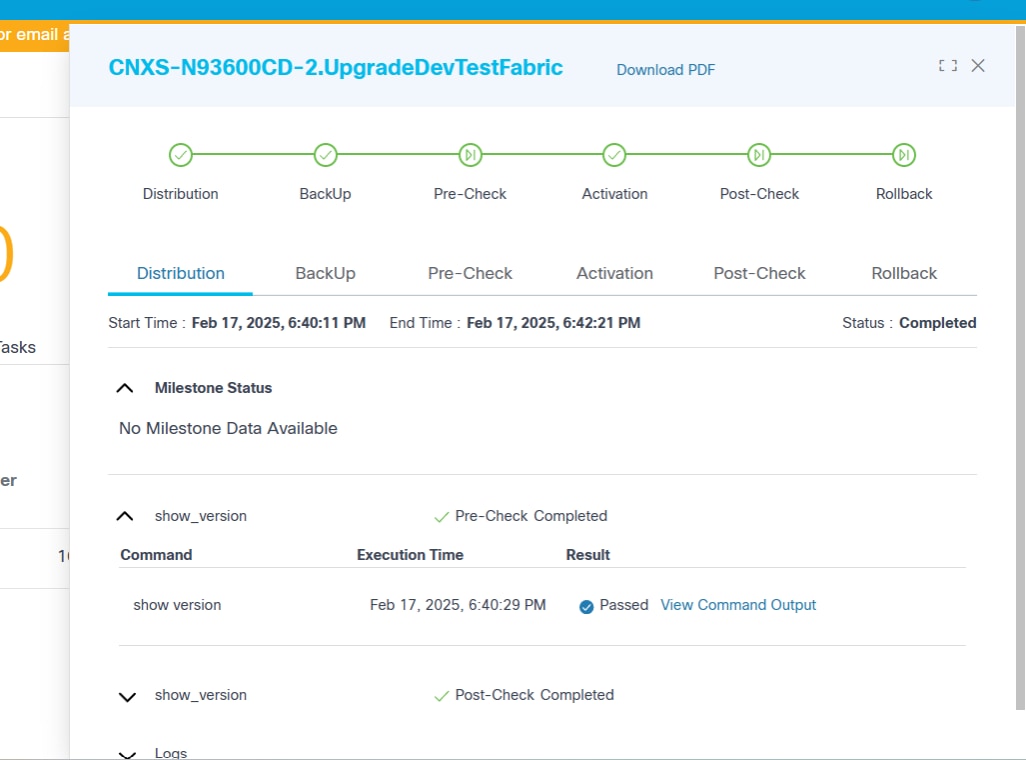This screenshot has width=1026, height=760.
Task: Collapse the Pre-Check show_version section
Action: (125, 516)
